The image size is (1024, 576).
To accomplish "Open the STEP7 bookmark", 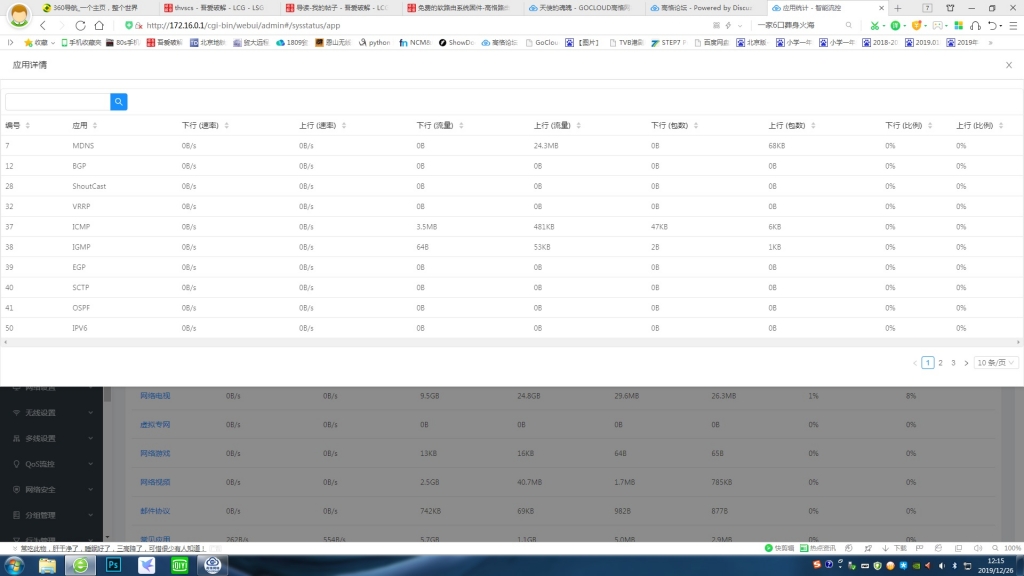I will (x=667, y=42).
